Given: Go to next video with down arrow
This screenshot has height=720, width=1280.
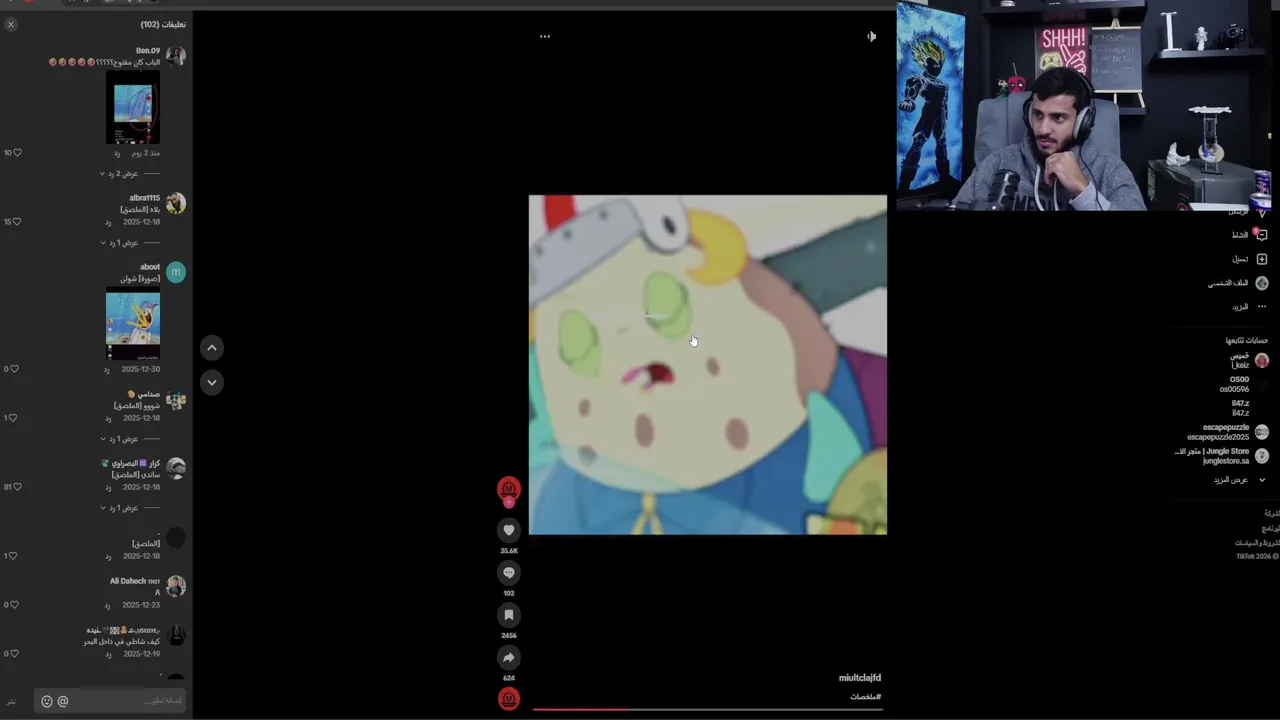Looking at the screenshot, I should pos(212,382).
